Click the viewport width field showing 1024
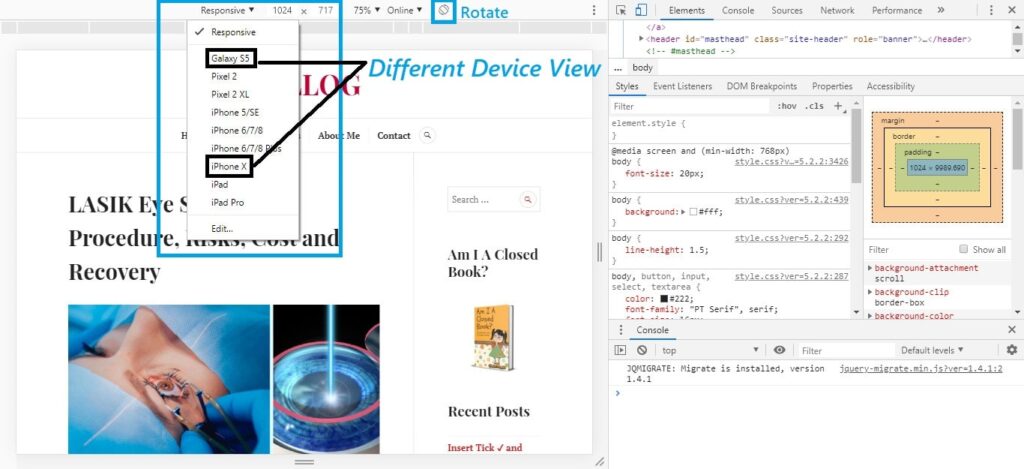This screenshot has width=1024, height=469. click(283, 10)
